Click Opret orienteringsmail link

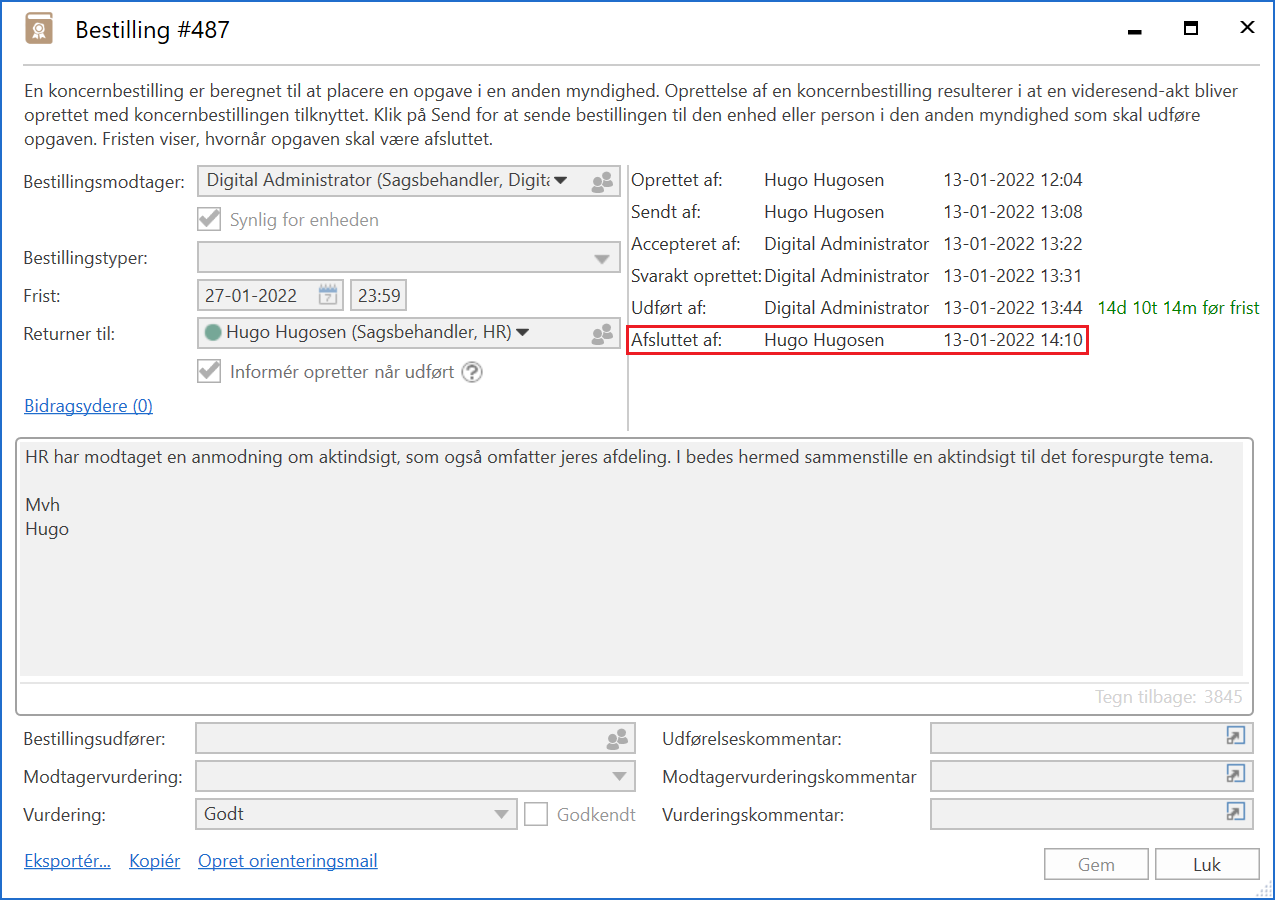(x=287, y=861)
